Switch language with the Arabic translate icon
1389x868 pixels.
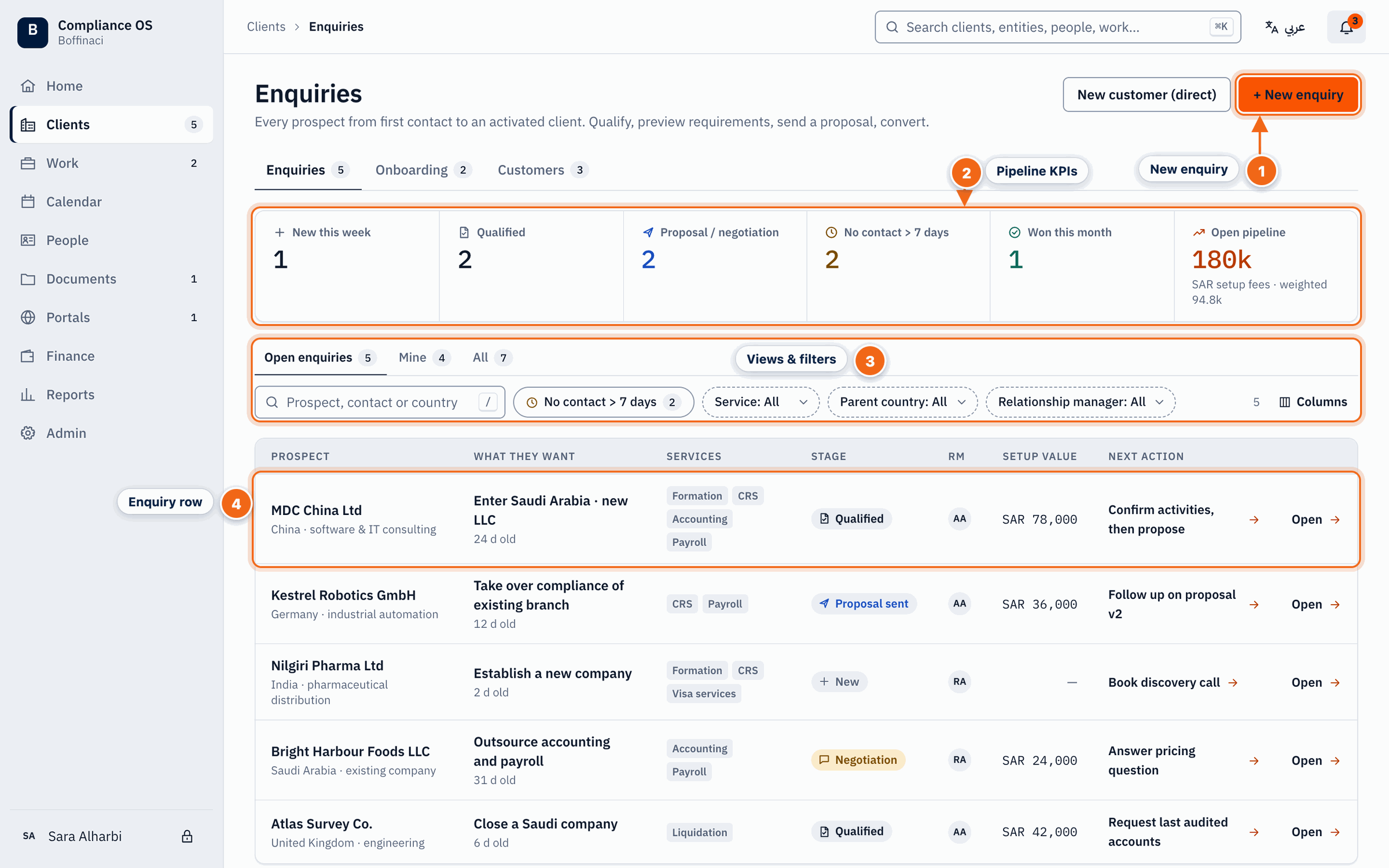pyautogui.click(x=1285, y=27)
